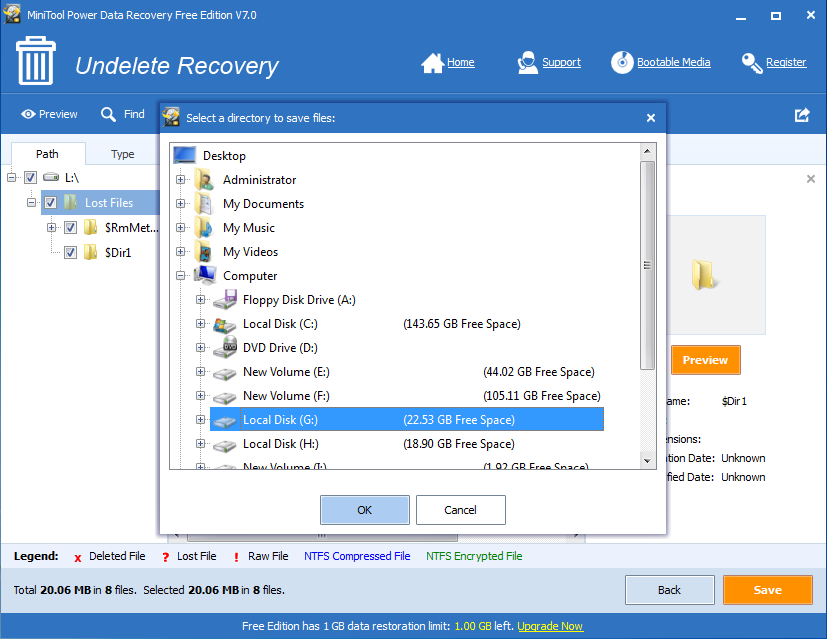Click the Desktop icon in directory tree
This screenshot has width=827, height=639.
185,155
